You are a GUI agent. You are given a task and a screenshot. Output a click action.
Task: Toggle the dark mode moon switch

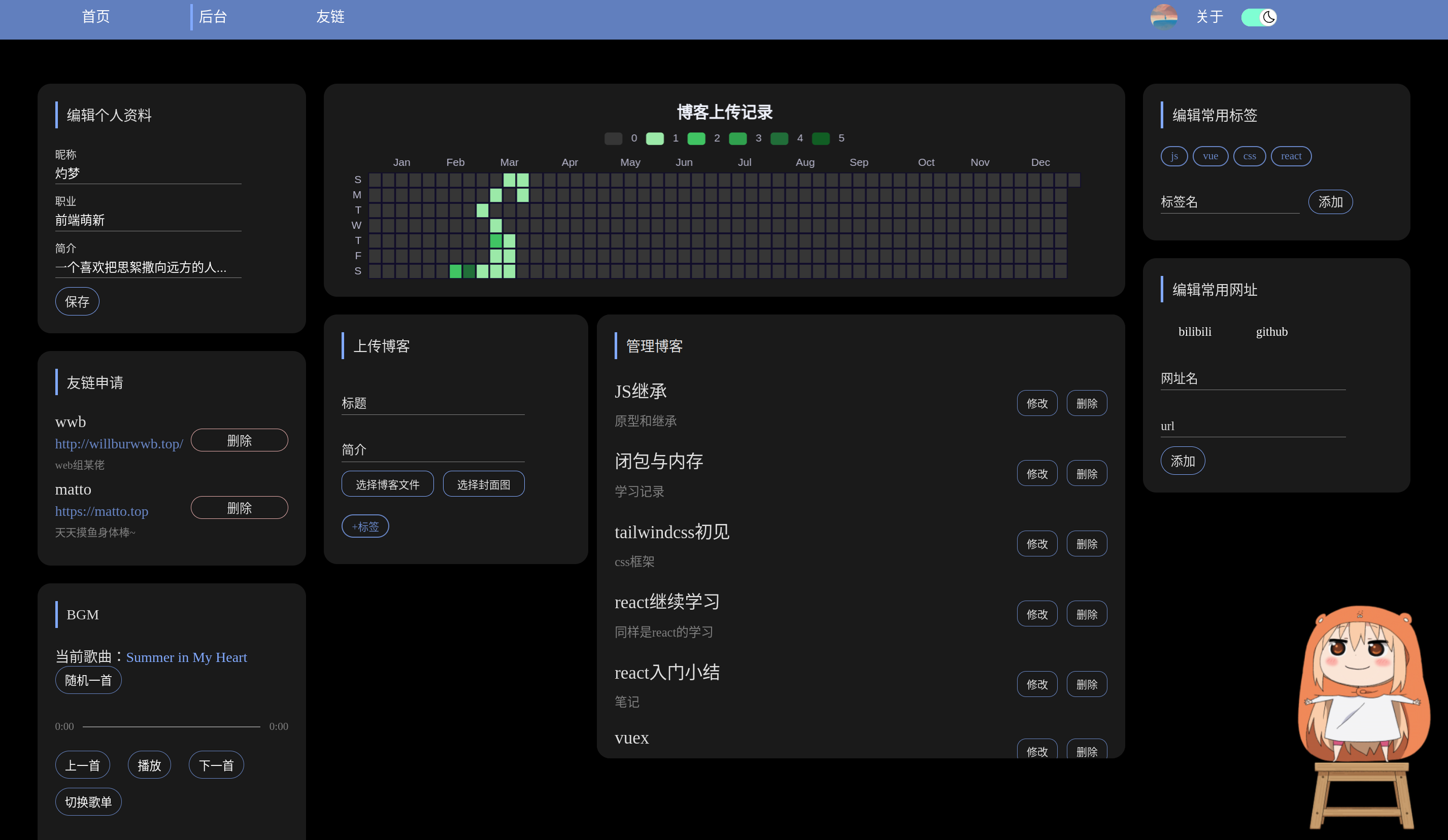click(x=1259, y=17)
